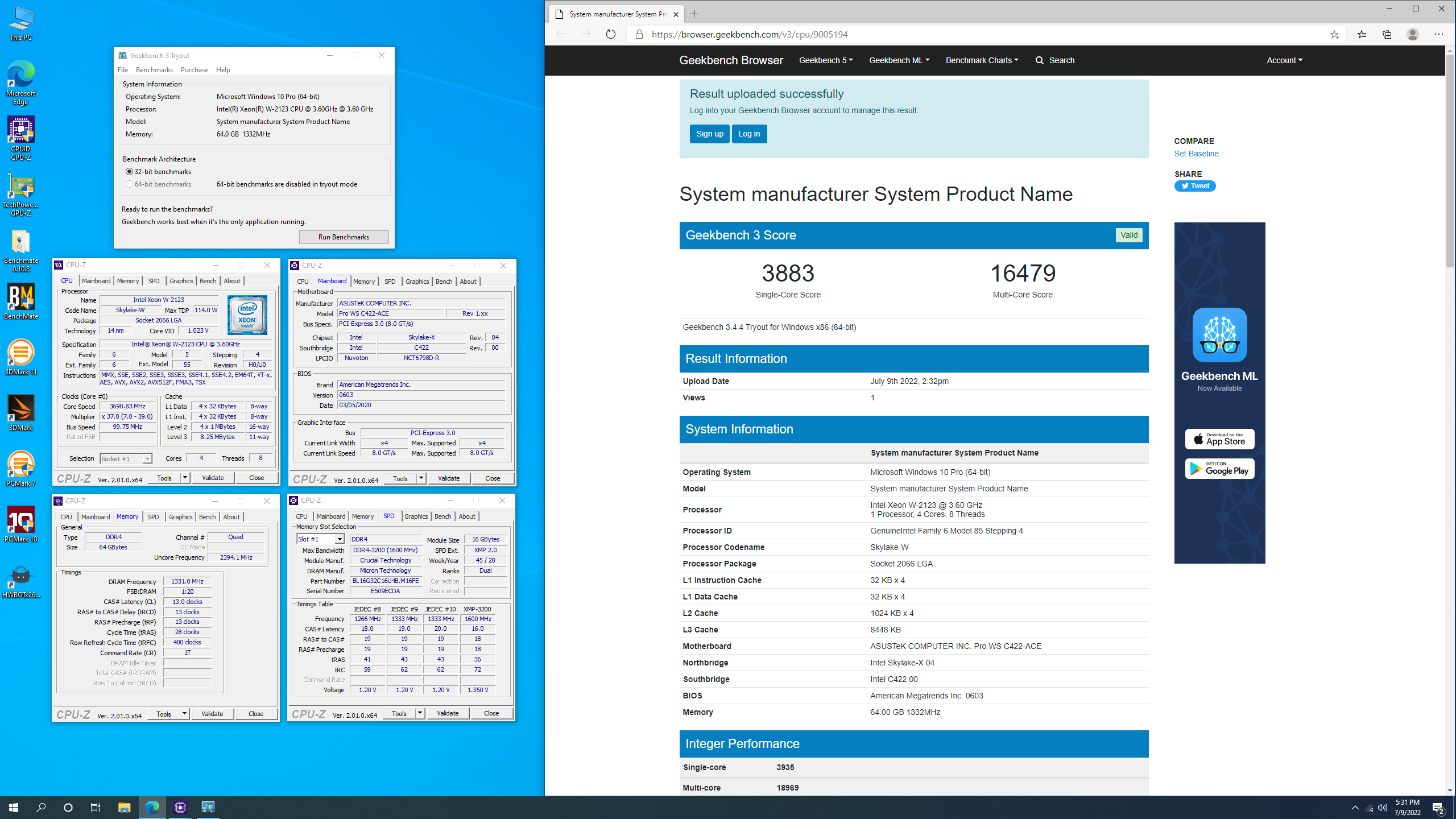Open Task View on taskbar

(96, 807)
